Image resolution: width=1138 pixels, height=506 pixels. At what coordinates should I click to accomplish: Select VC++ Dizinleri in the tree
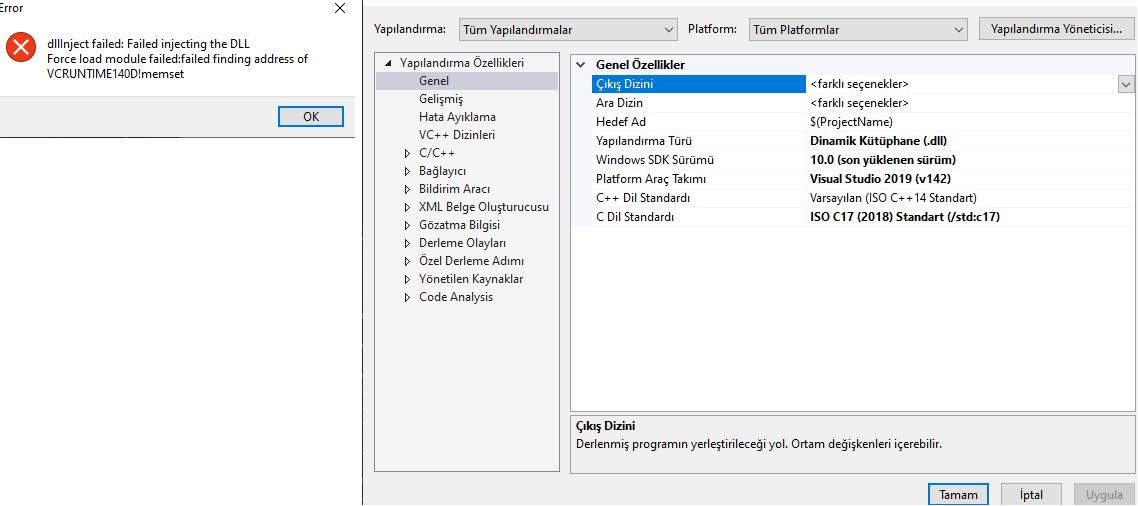(x=457, y=135)
